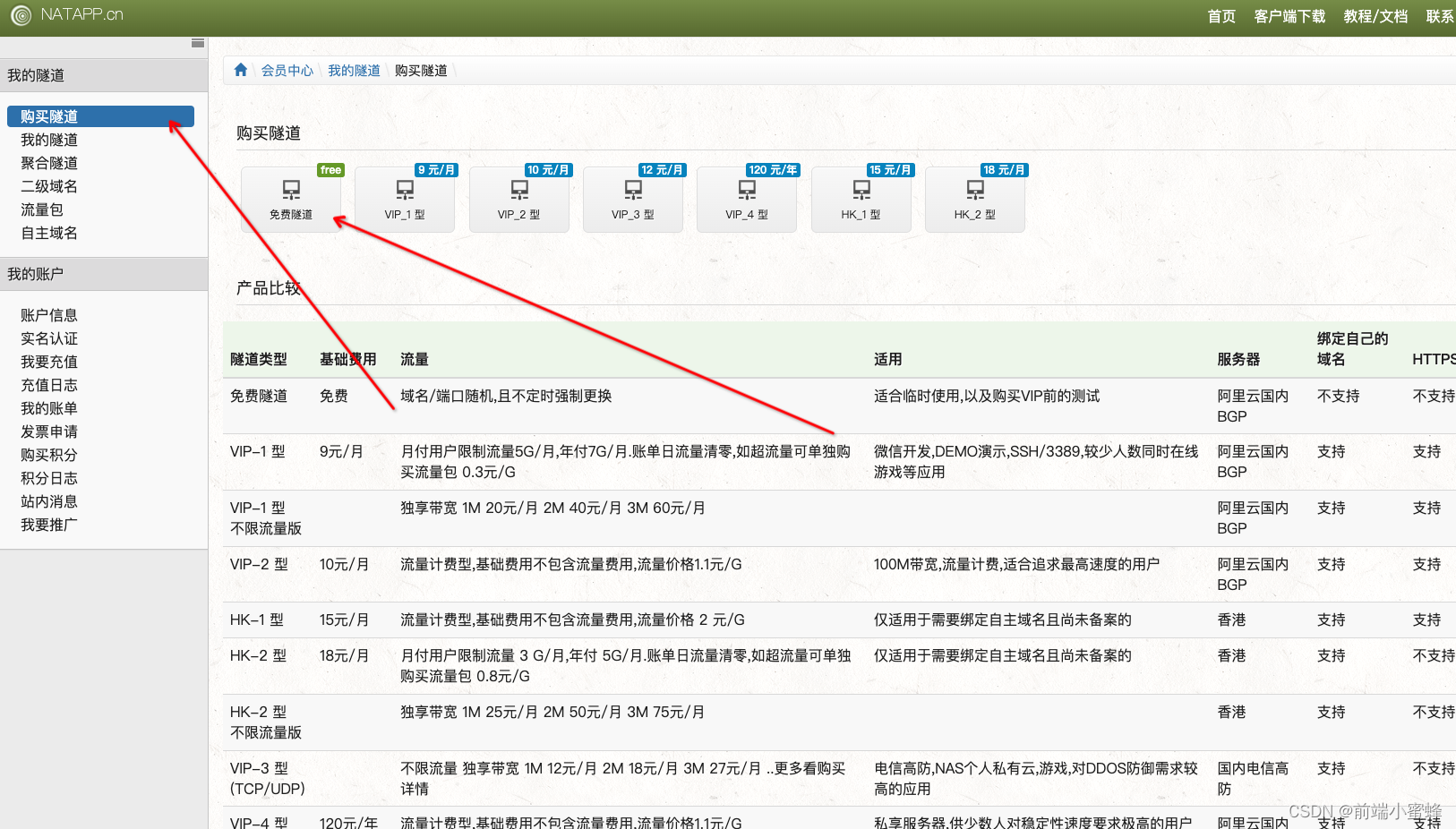Select the HK_1 型 tunnel card
1456x829 pixels.
pos(861,200)
